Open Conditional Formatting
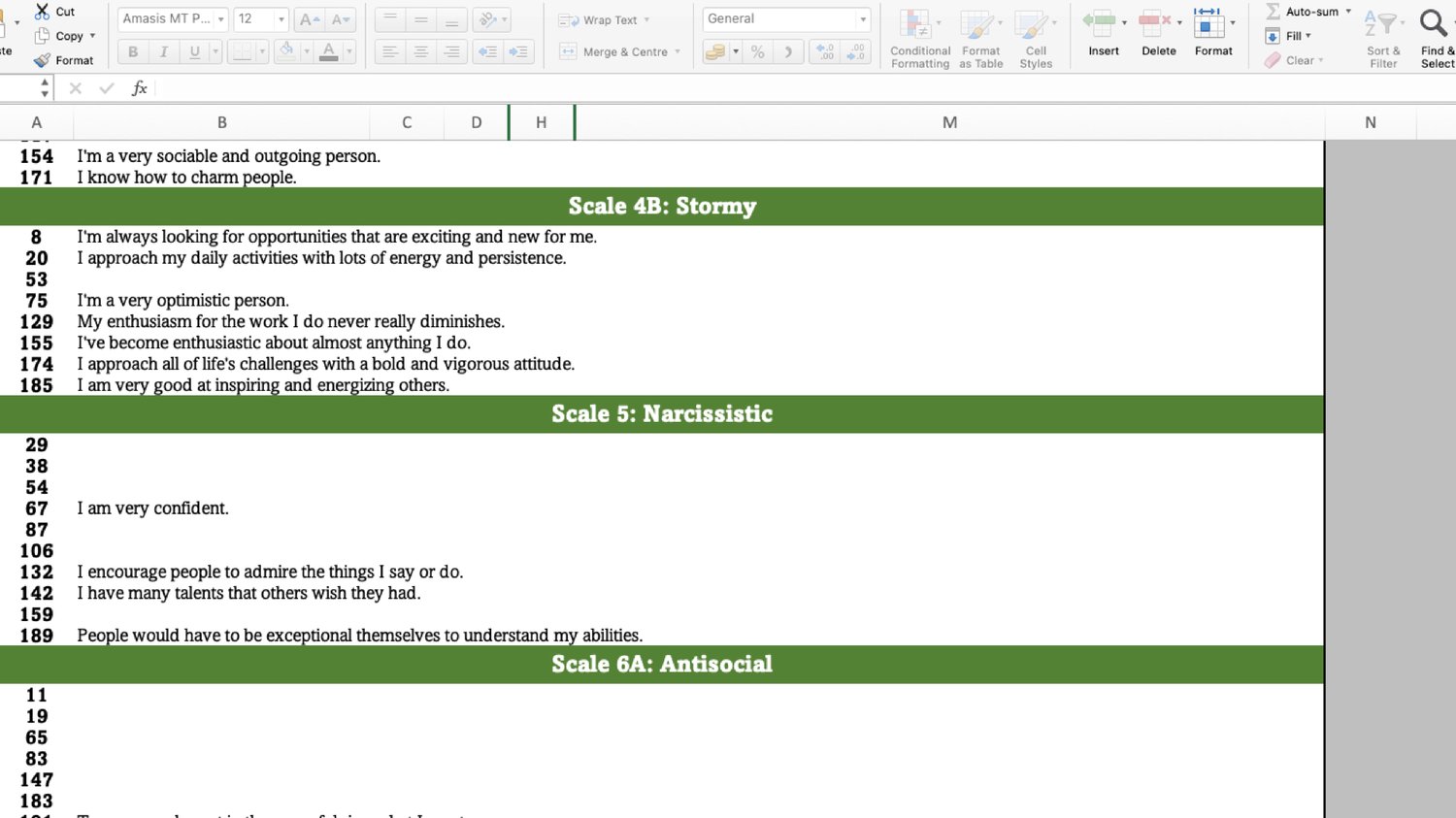The height and width of the screenshot is (818, 1456). 920,38
